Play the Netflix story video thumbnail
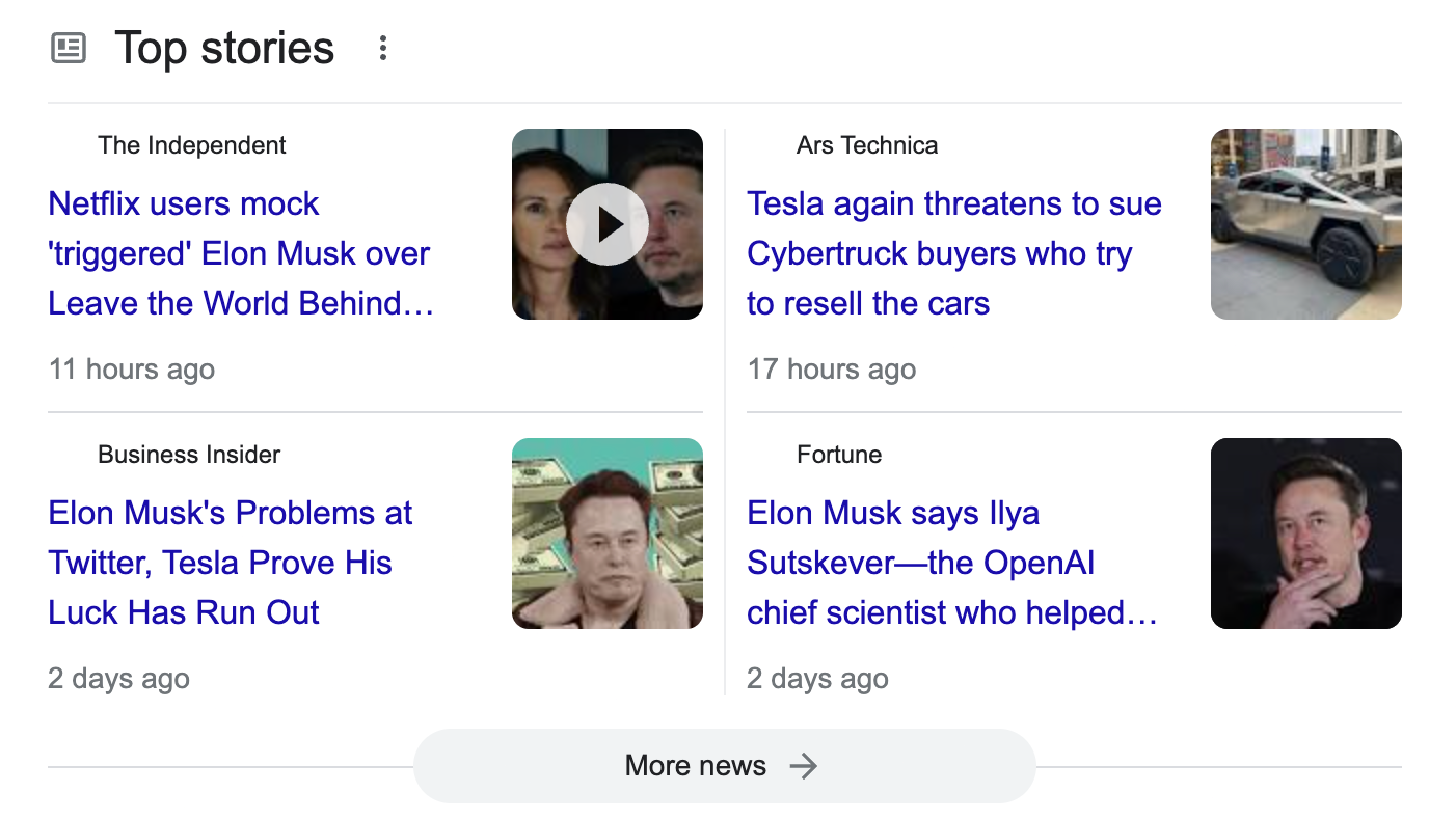Image resolution: width=1456 pixels, height=820 pixels. click(x=607, y=224)
